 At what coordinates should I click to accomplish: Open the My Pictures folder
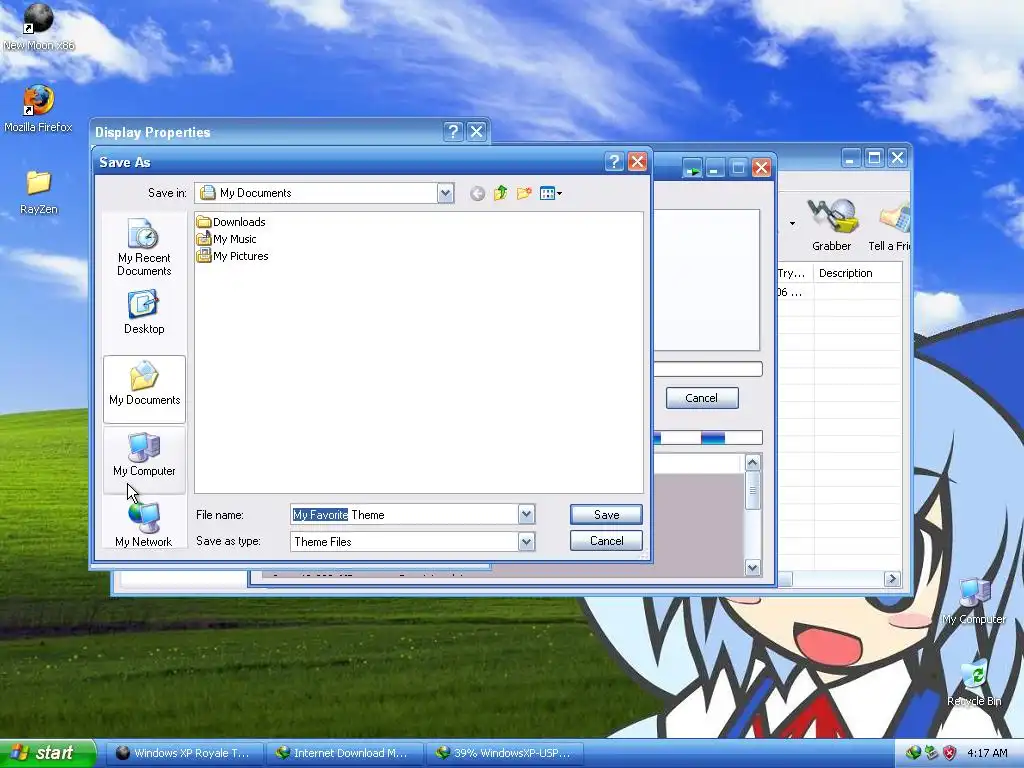pyautogui.click(x=232, y=256)
